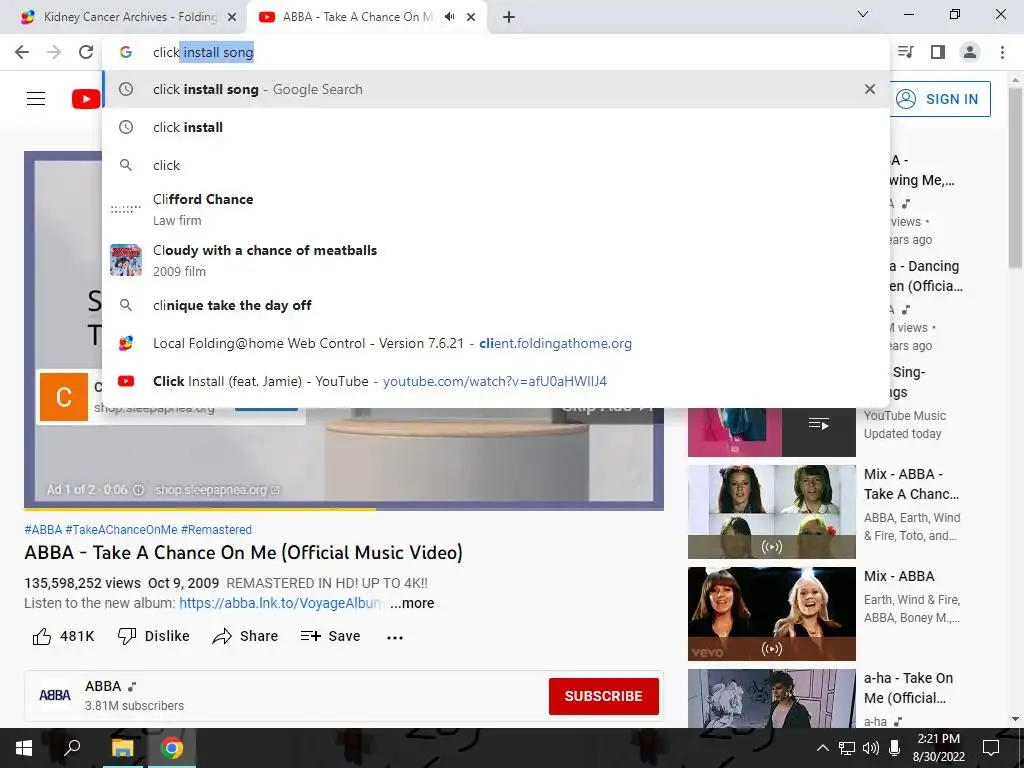The image size is (1024, 768).
Task: Open the ABBA channel avatar
Action: (55, 696)
